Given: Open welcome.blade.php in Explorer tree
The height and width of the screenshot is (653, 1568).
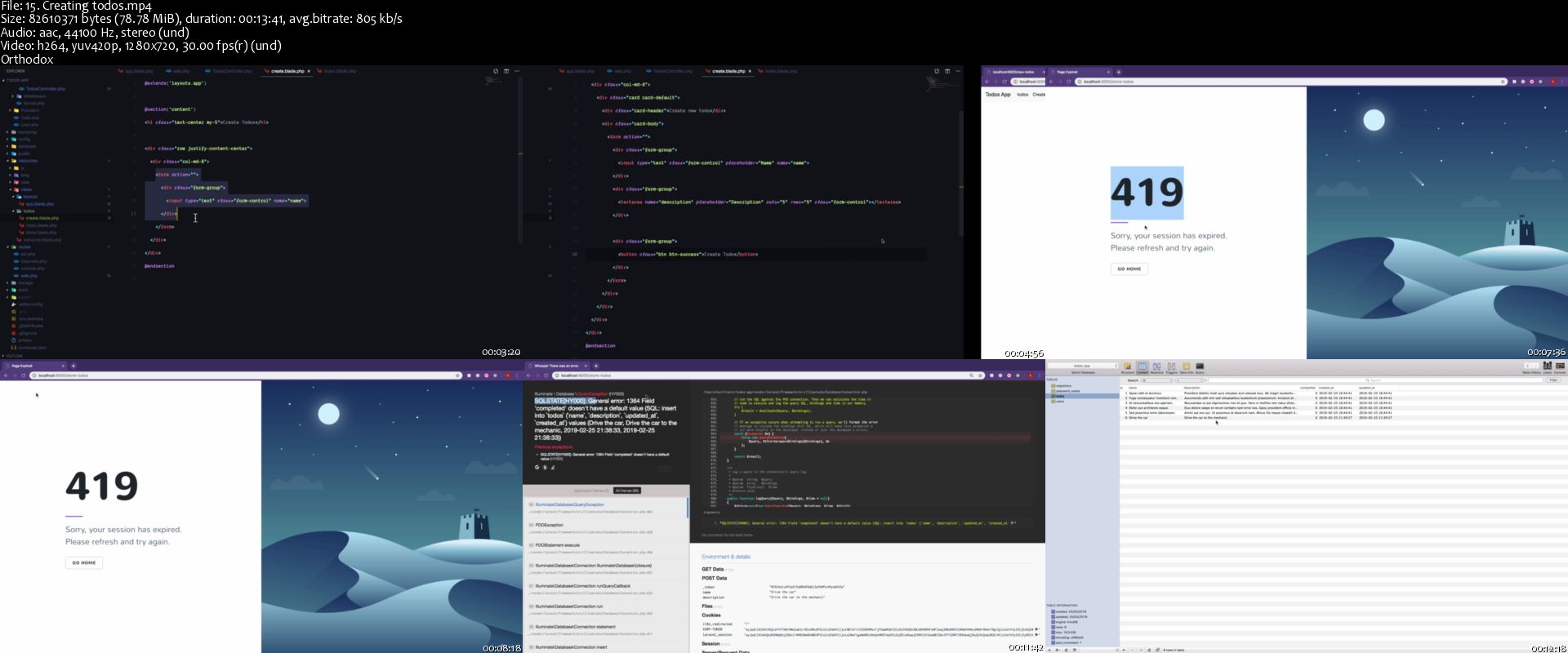Looking at the screenshot, I should pyautogui.click(x=38, y=240).
